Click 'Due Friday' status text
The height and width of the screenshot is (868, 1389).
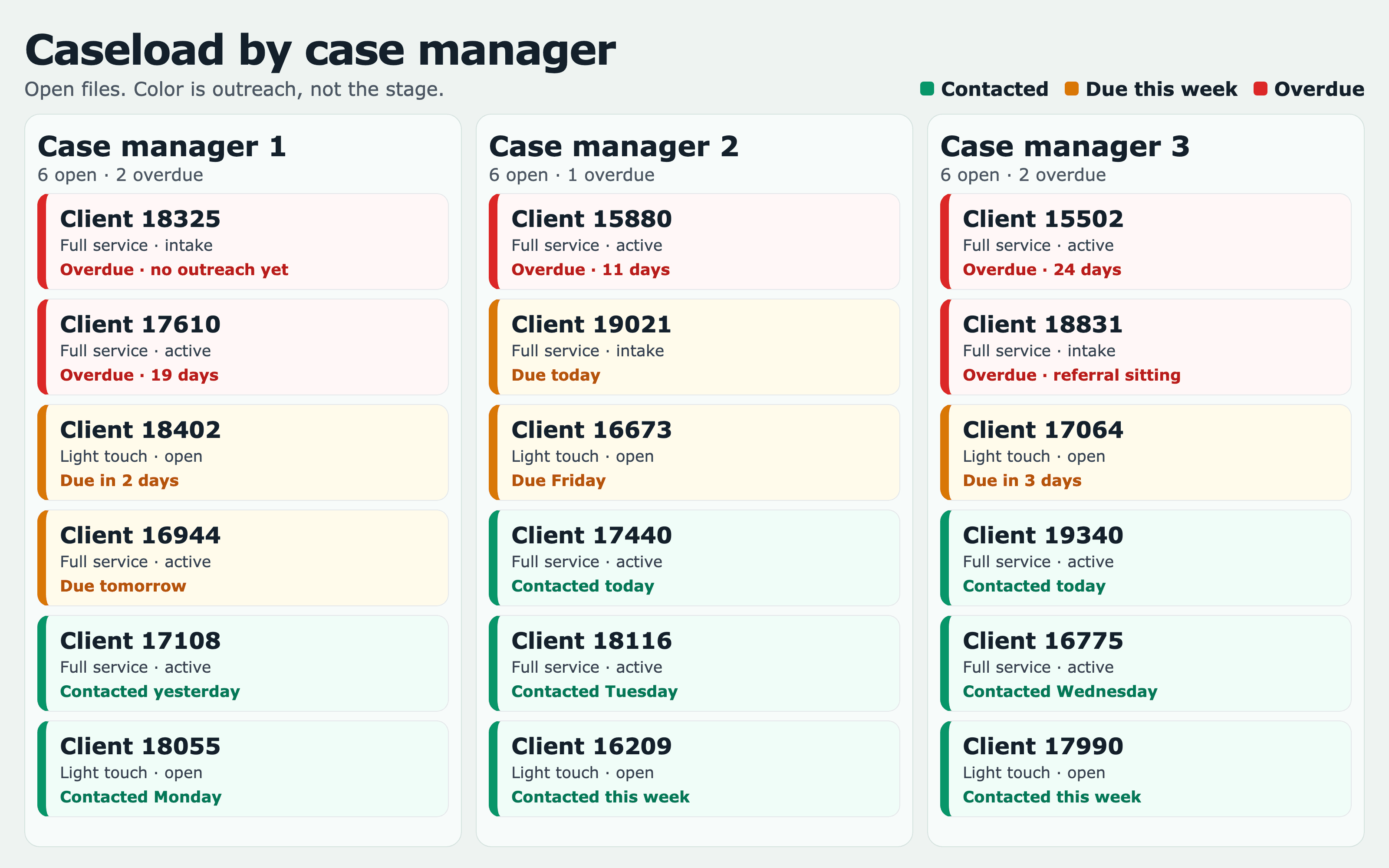[559, 480]
